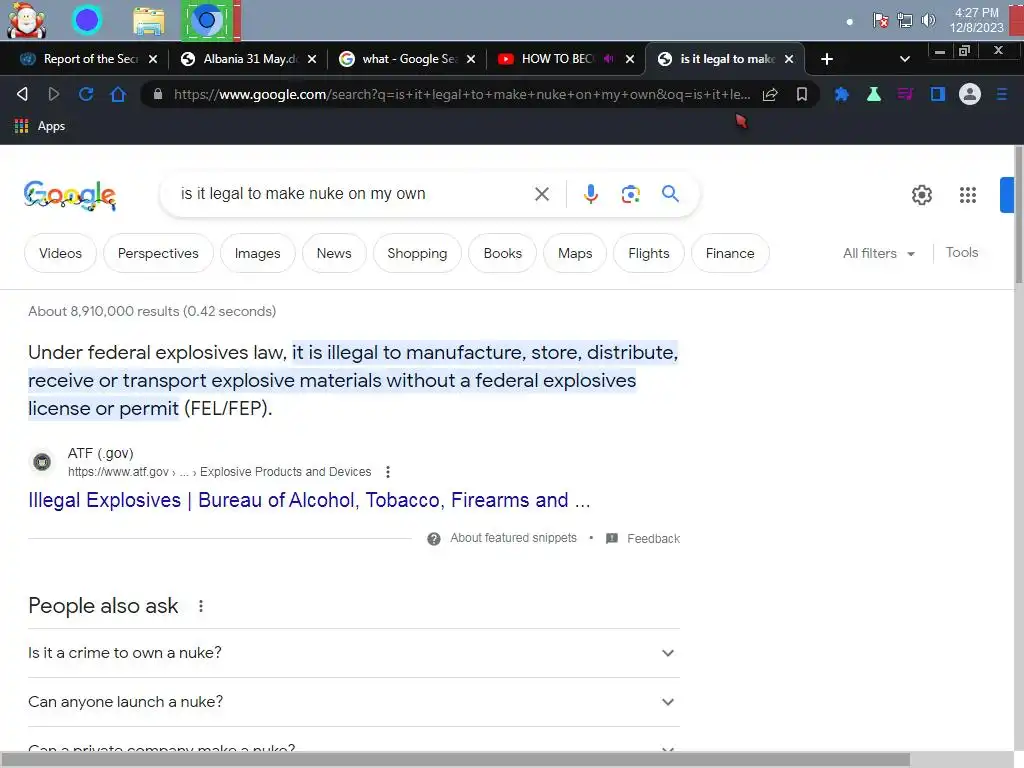Viewport: 1024px width, 768px height.
Task: Open 'Illegal Explosives | Bureau of Alcohol' result
Action: 309,500
